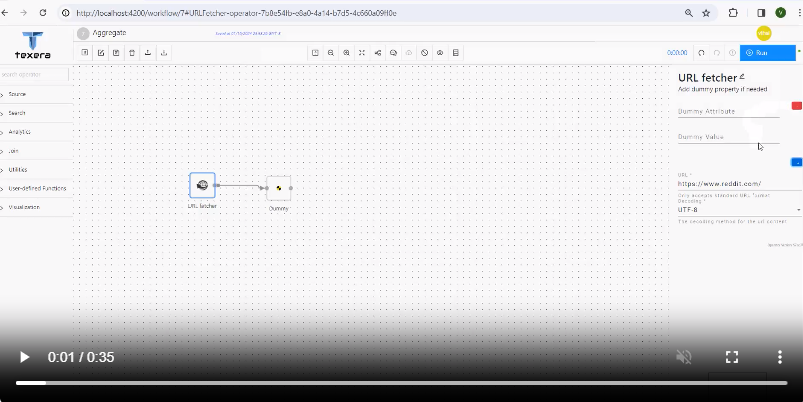Click the blue Run button
The width and height of the screenshot is (803, 402).
point(768,53)
